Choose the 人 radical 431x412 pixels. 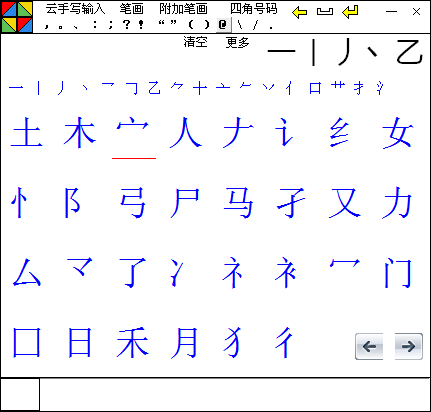pyautogui.click(x=186, y=132)
